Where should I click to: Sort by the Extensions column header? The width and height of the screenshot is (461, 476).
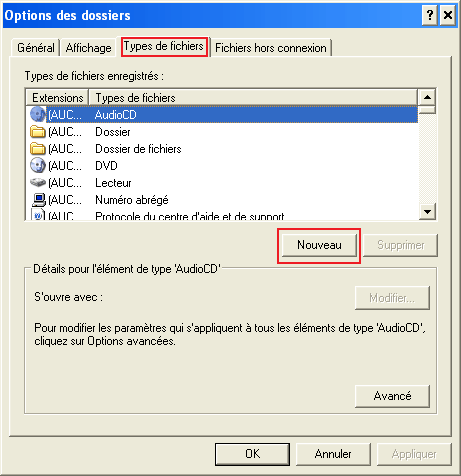(57, 98)
